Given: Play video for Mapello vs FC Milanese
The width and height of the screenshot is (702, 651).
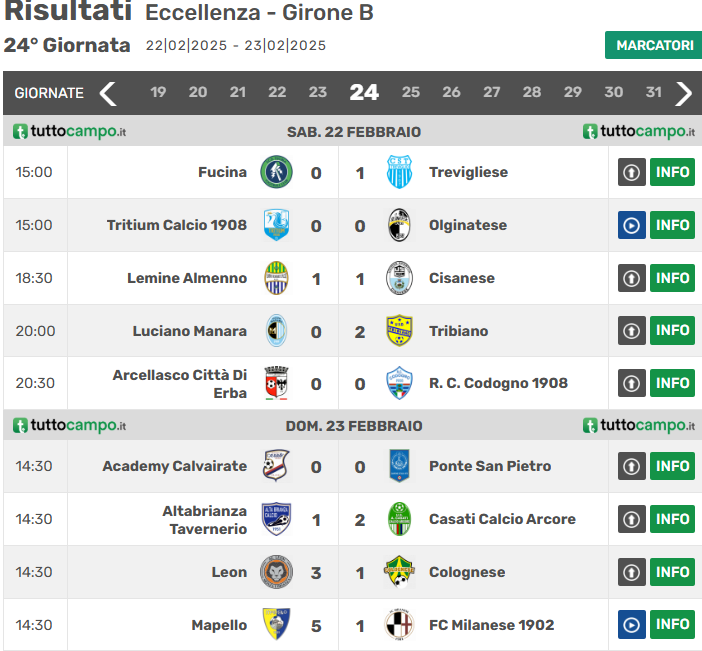Looking at the screenshot, I should point(631,625).
